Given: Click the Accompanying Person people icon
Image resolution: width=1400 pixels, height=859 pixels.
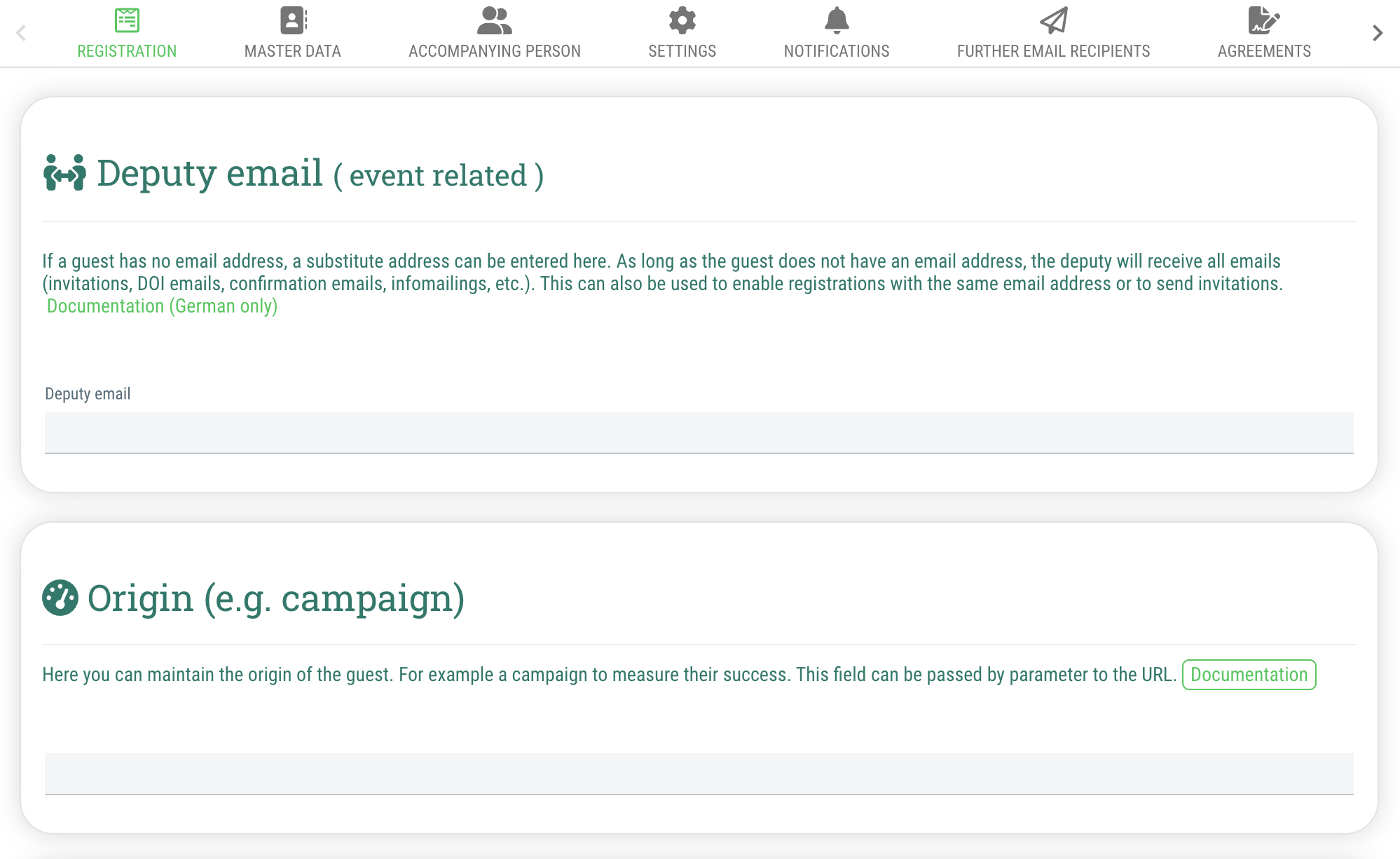Looking at the screenshot, I should [495, 20].
